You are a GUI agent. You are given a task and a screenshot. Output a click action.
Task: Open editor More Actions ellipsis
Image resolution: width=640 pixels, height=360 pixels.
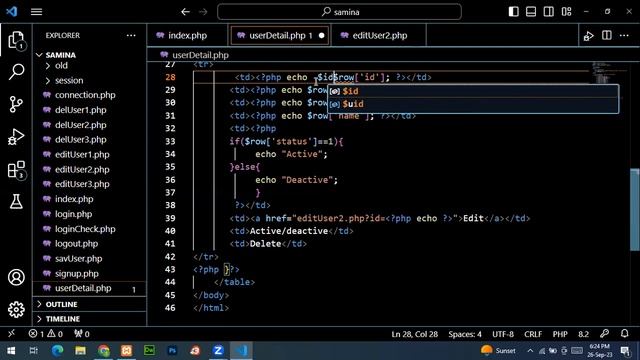pyautogui.click(x=624, y=36)
